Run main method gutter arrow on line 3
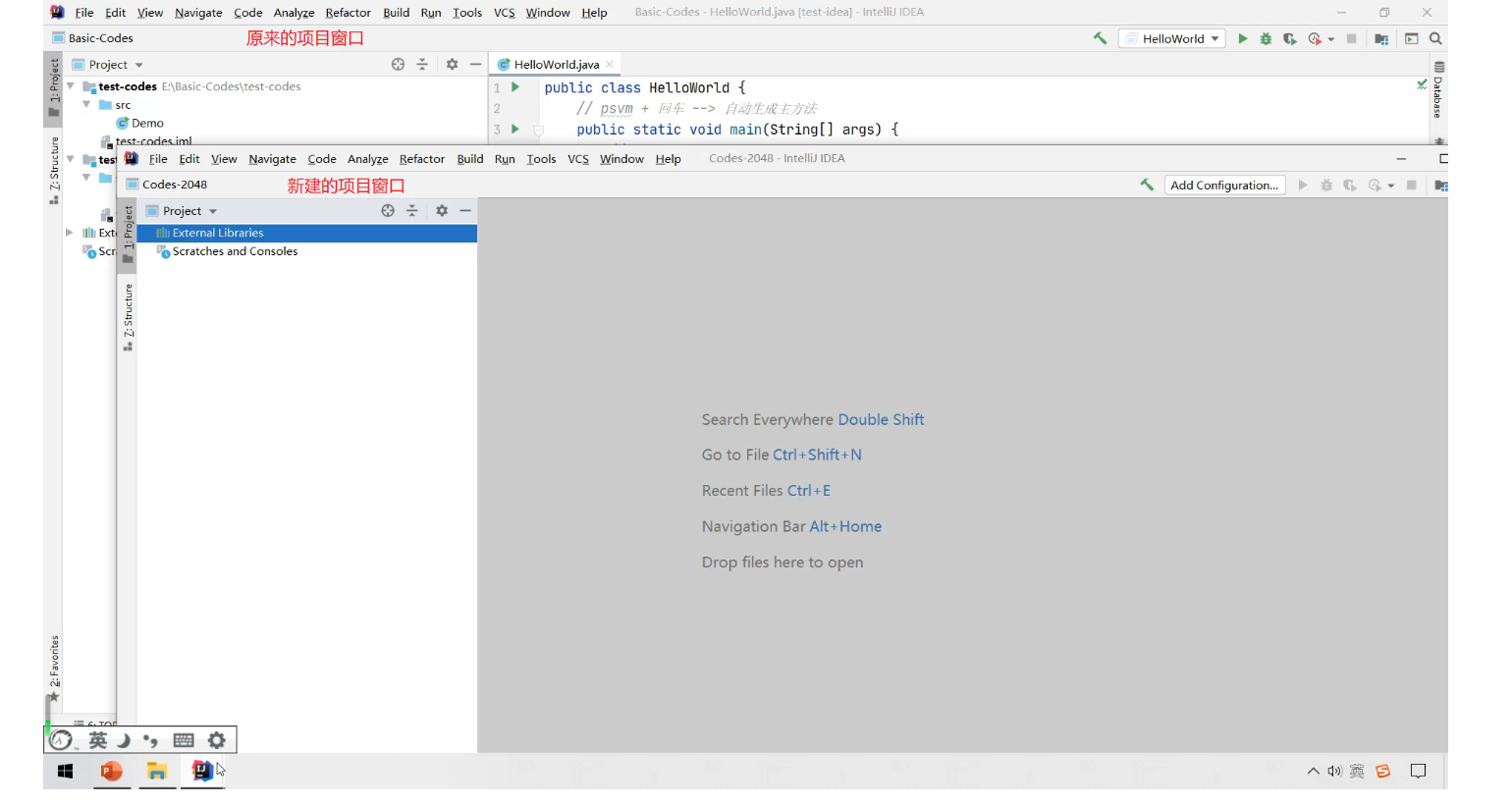The image size is (1512, 805). [x=515, y=129]
